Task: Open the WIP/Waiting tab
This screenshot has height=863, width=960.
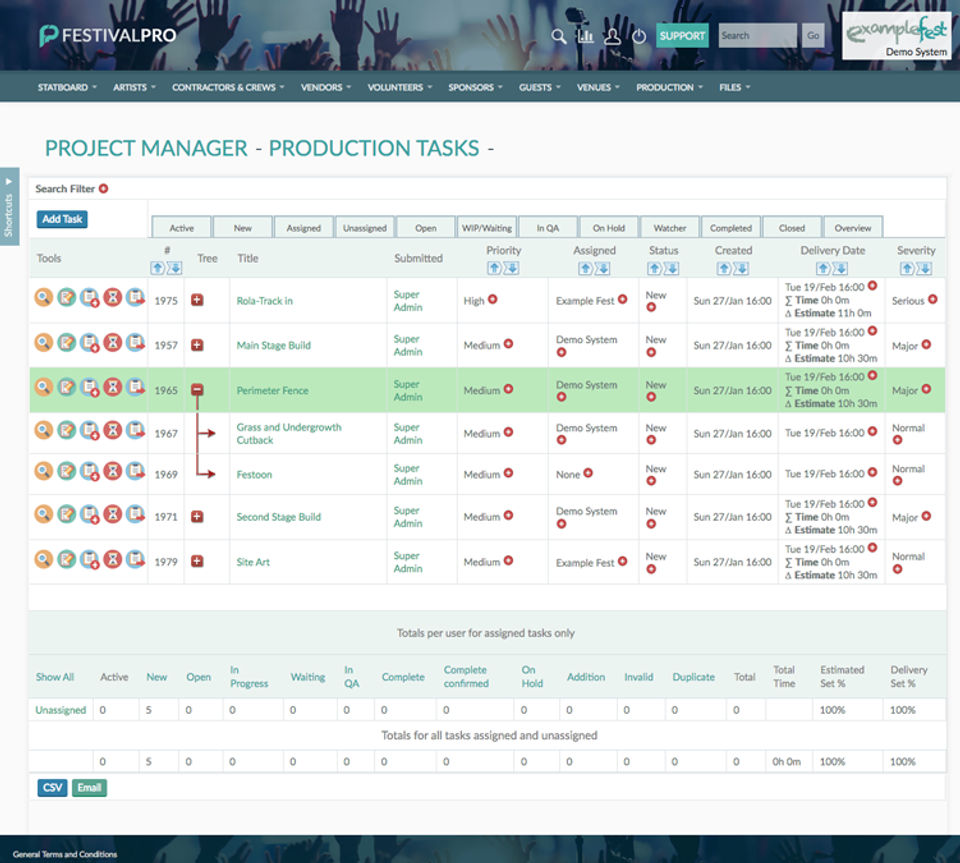Action: [486, 227]
